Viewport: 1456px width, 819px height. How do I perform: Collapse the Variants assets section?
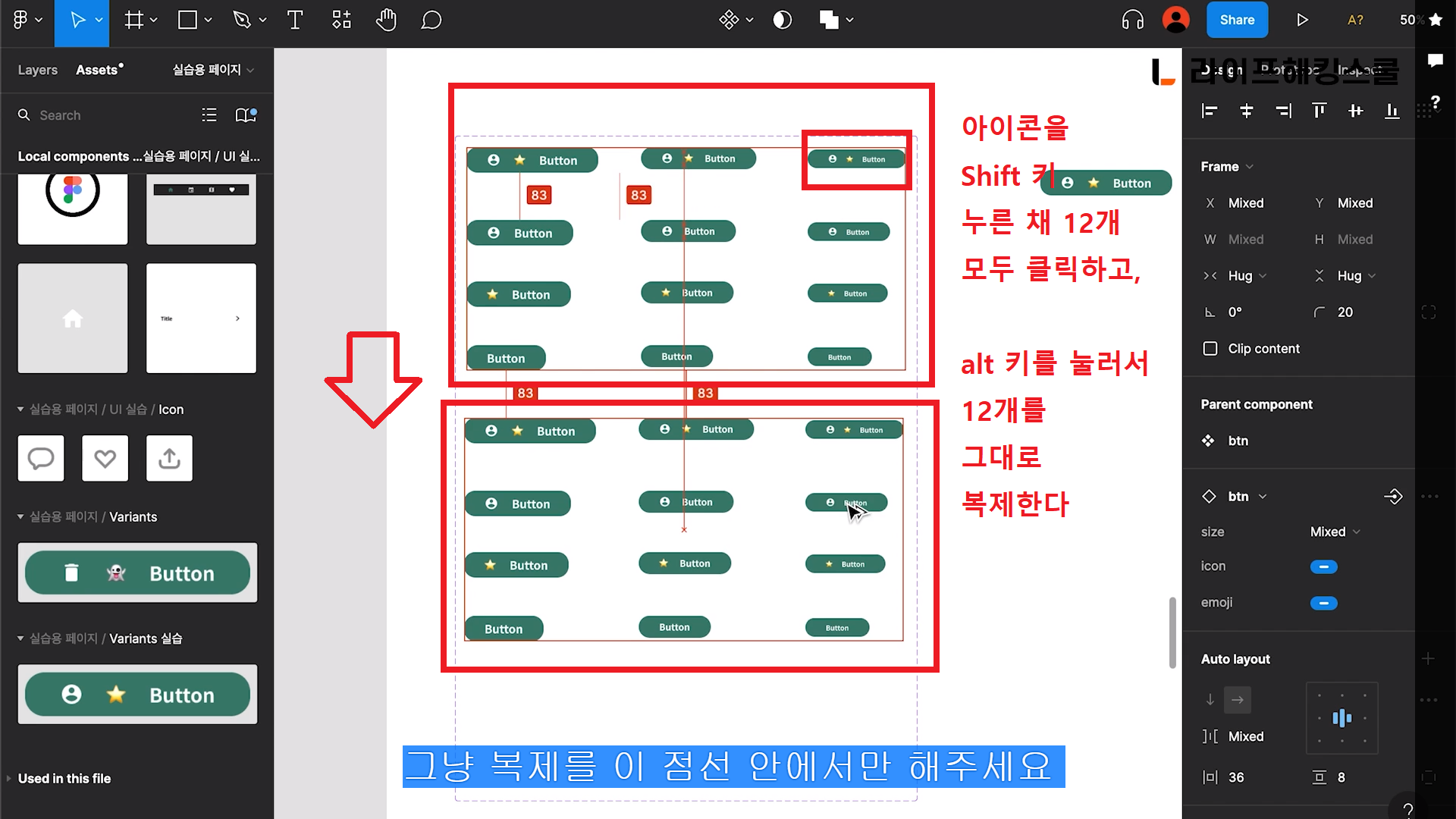click(x=20, y=516)
